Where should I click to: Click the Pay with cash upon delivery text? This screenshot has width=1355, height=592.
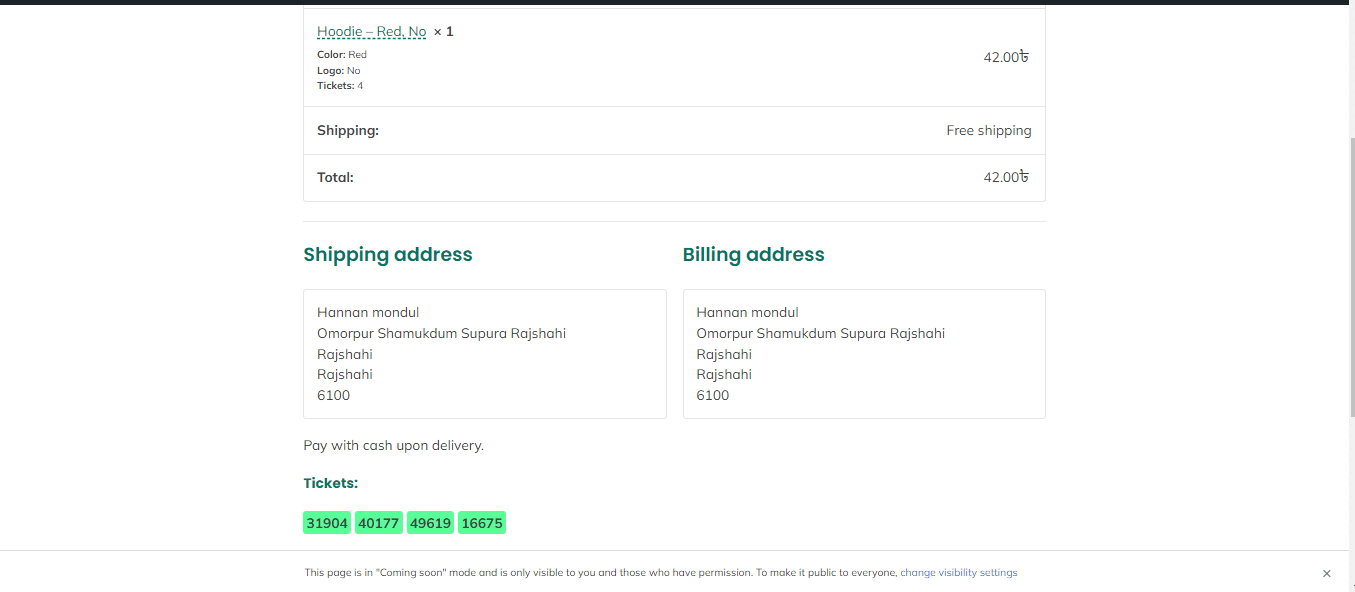pos(394,446)
